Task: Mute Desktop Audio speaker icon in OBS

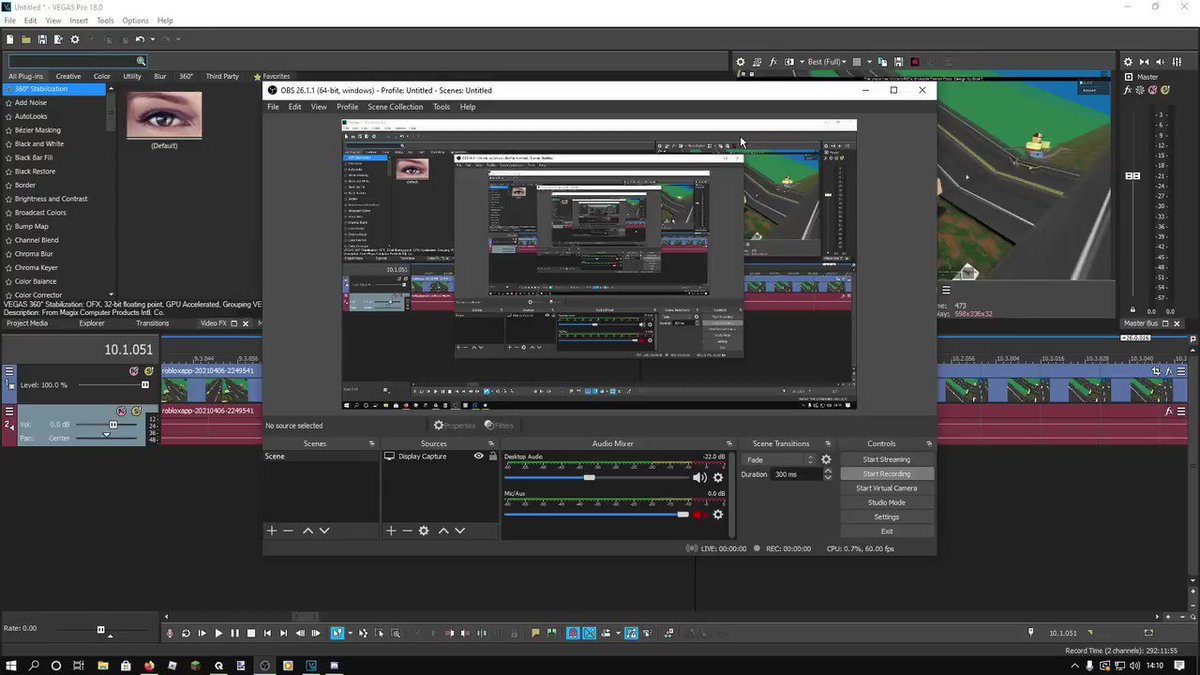Action: tap(699, 478)
